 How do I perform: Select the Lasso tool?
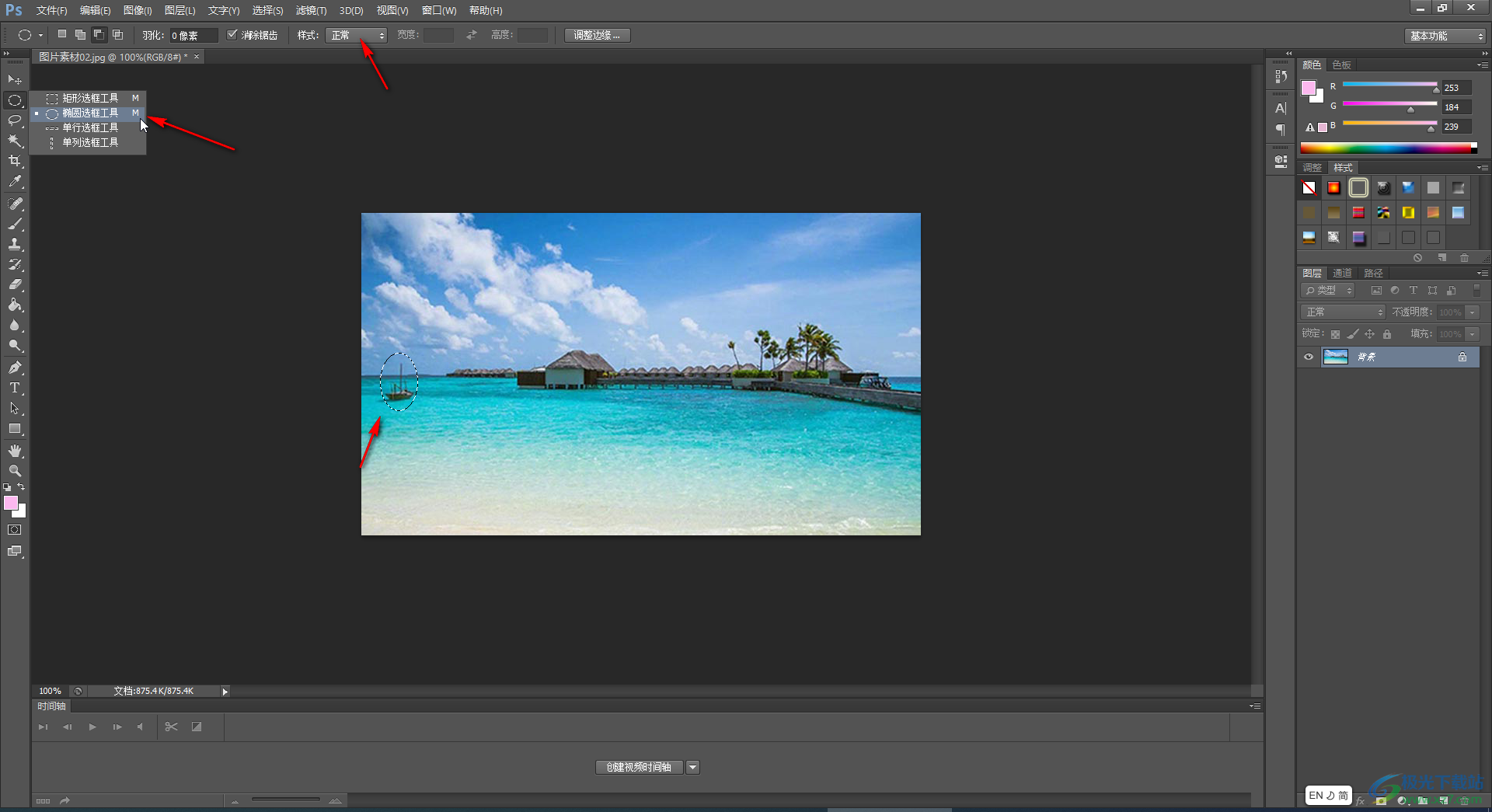pos(15,120)
